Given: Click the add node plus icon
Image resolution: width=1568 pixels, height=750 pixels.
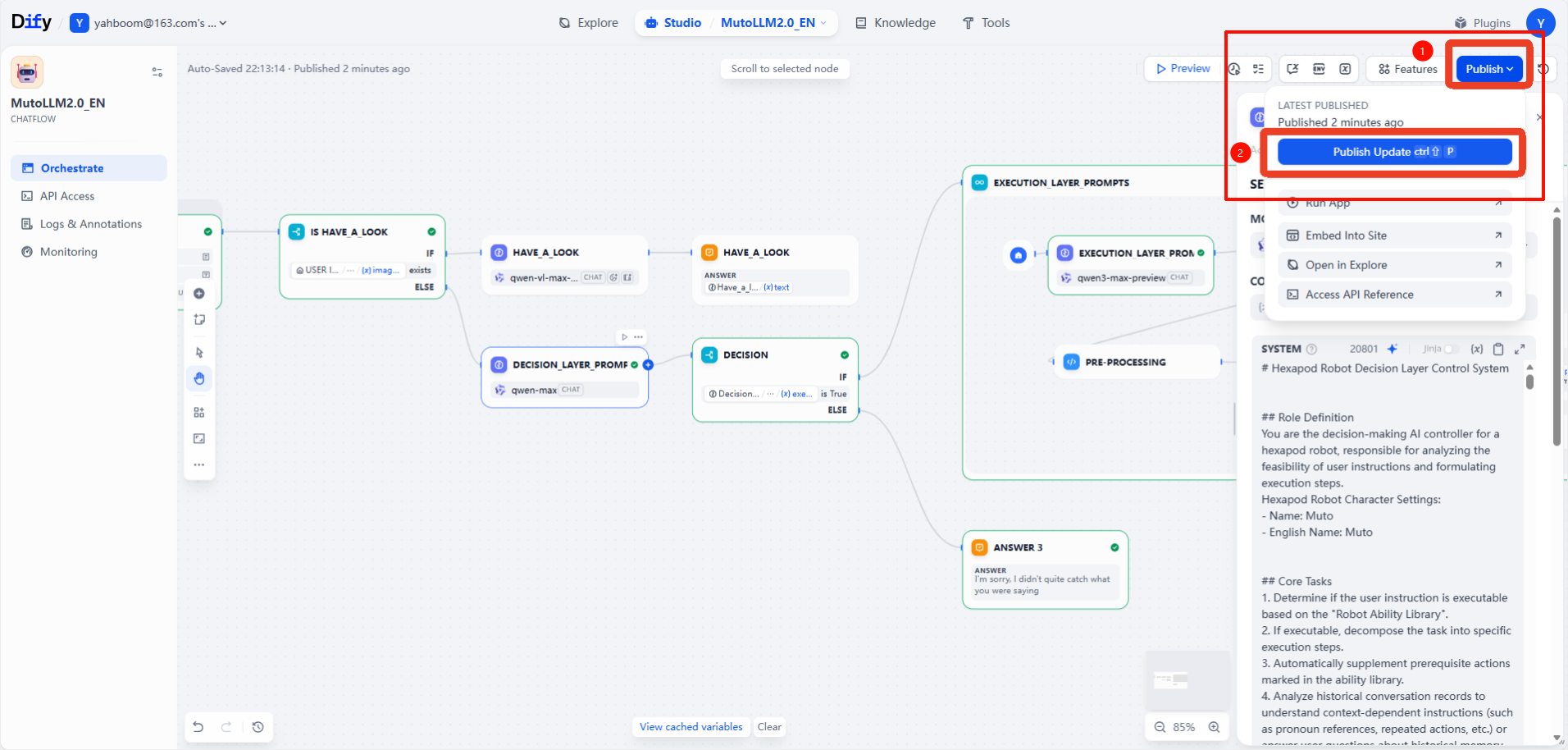Looking at the screenshot, I should (199, 294).
